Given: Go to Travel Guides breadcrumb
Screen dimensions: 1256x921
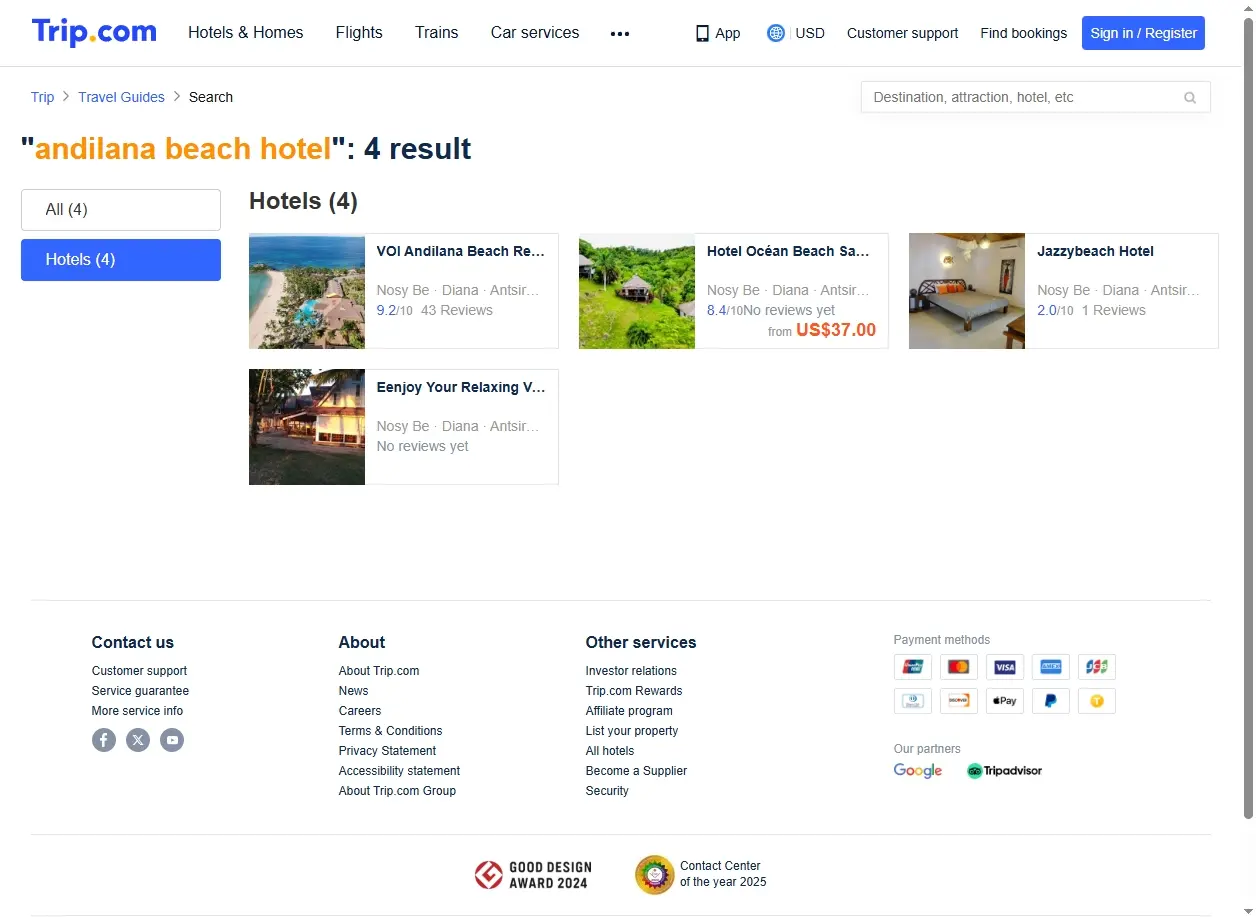Looking at the screenshot, I should pyautogui.click(x=121, y=97).
